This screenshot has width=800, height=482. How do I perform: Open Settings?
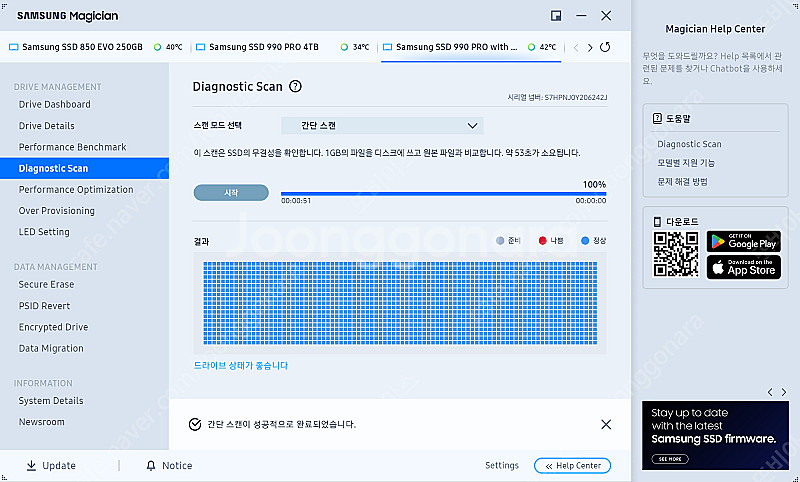tap(502, 465)
